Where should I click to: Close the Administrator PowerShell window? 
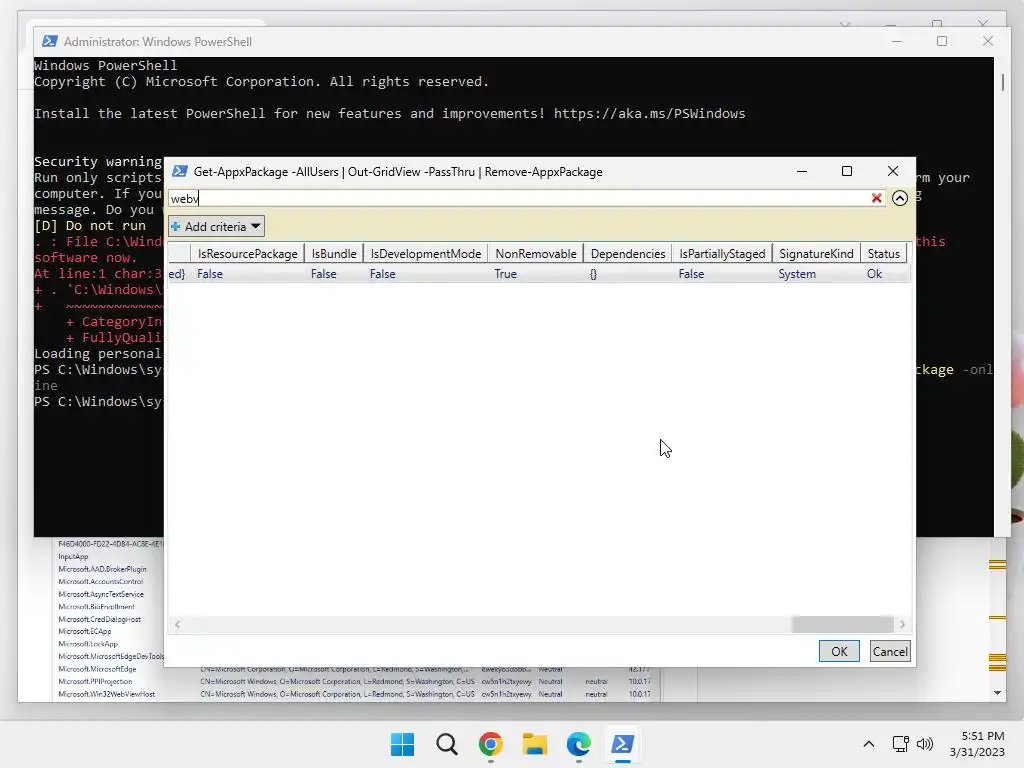988,41
